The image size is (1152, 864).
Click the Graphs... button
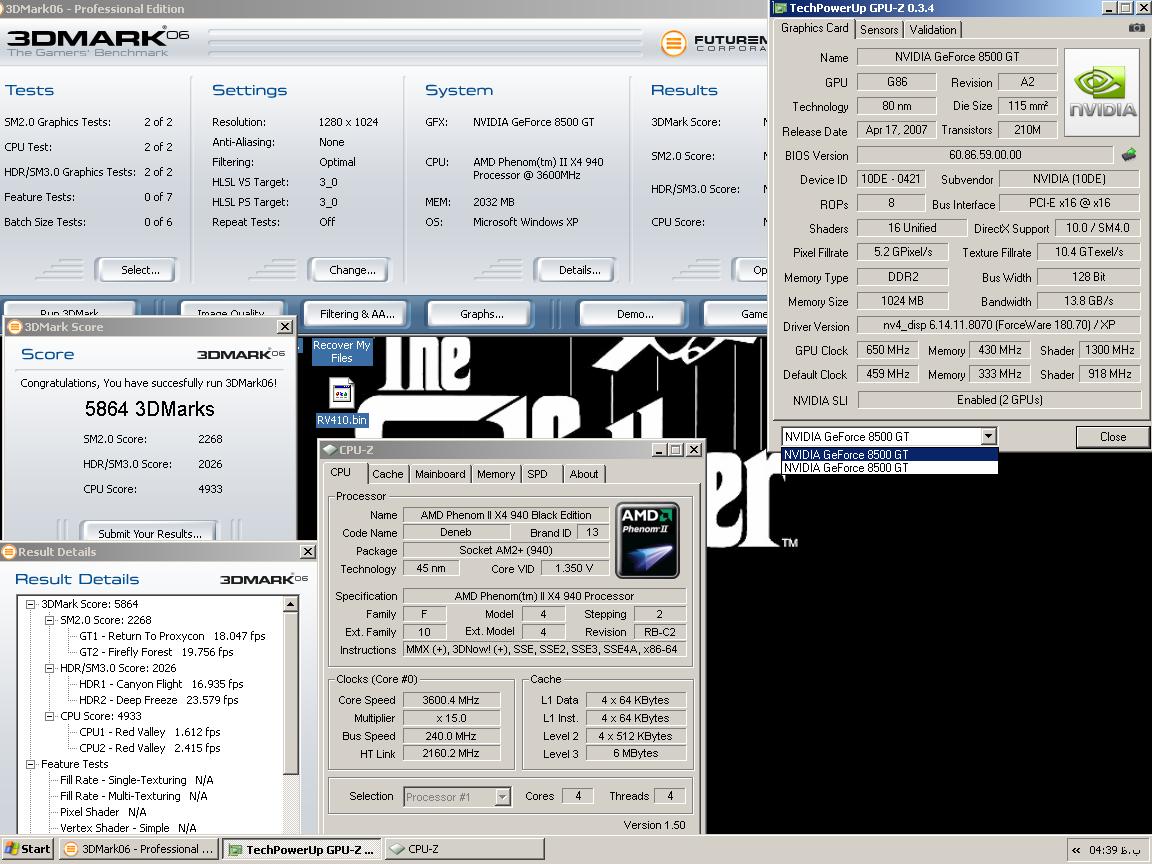(x=482, y=314)
